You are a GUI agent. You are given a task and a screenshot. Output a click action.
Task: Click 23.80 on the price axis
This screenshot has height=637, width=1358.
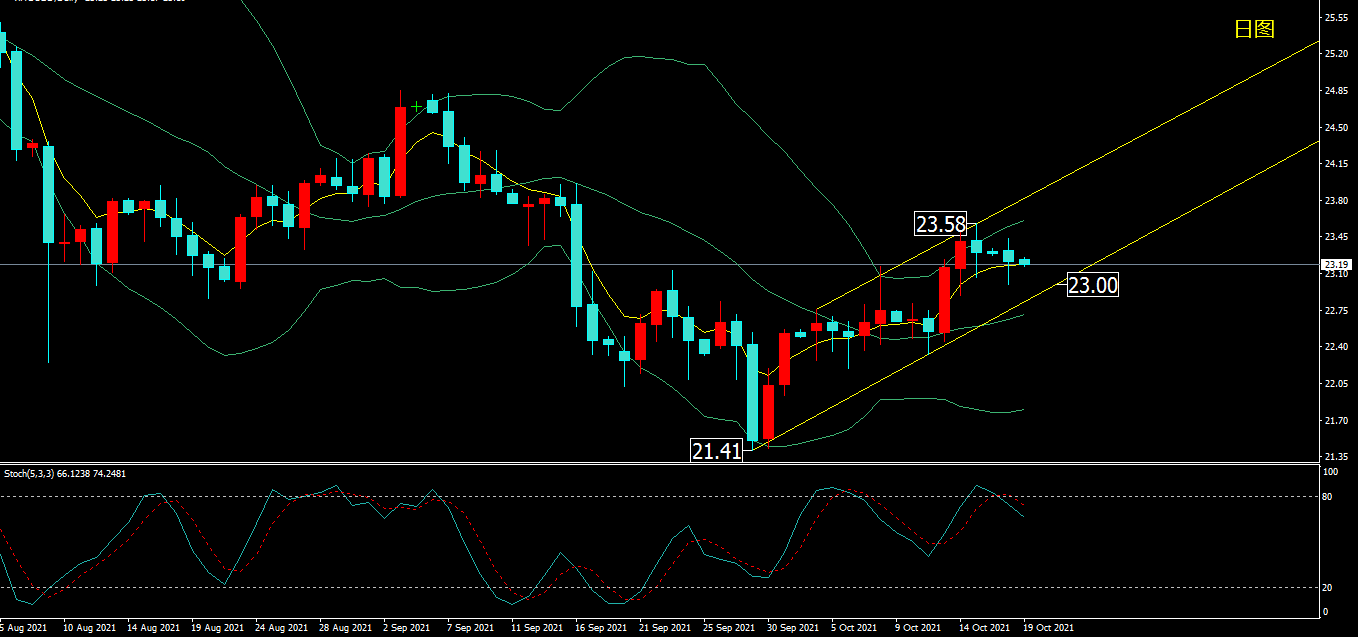[x=1335, y=200]
